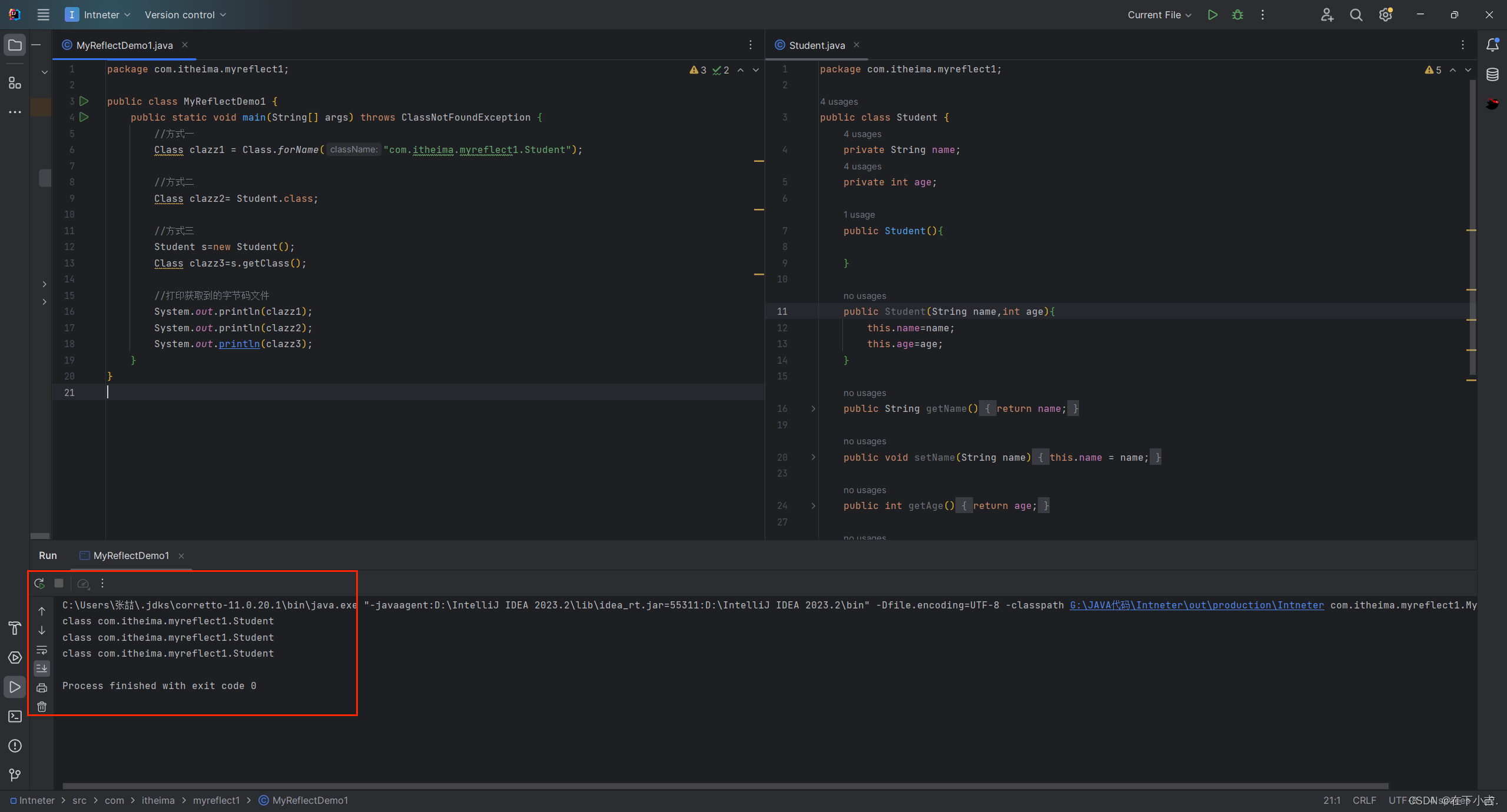Open the Build hammer tool window

(15, 628)
